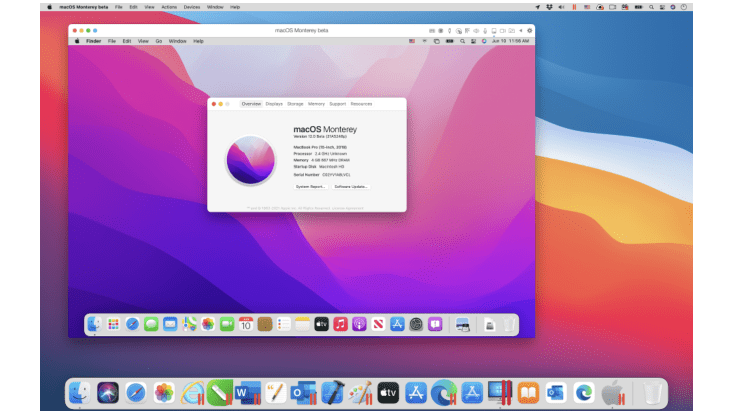
Task: Open Siri in the VM menu bar
Action: coord(484,41)
